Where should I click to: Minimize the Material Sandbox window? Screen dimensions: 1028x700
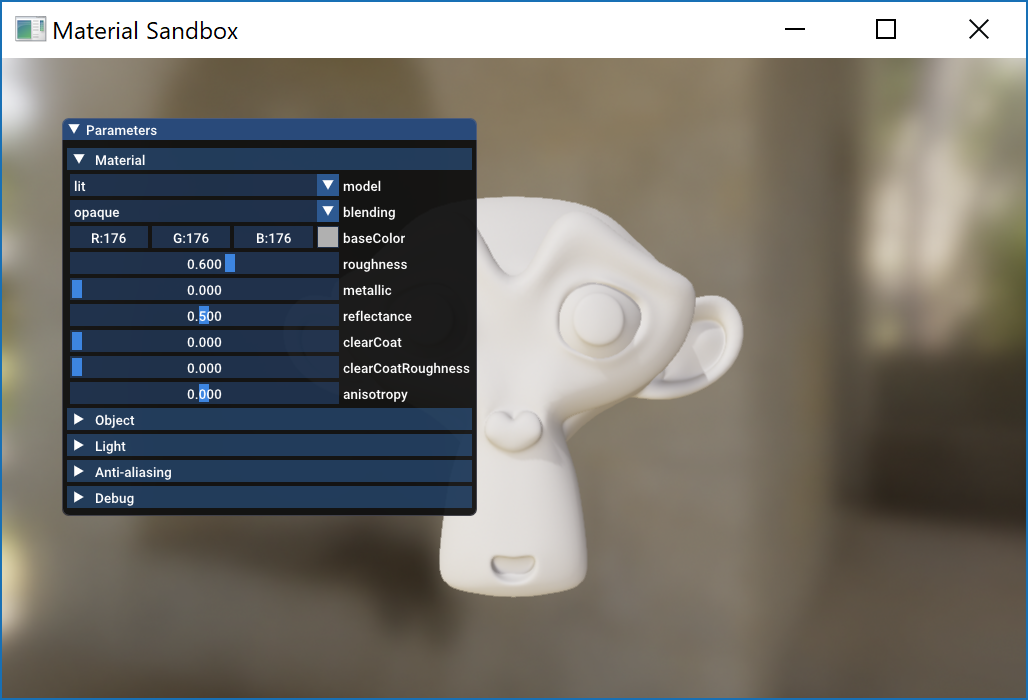click(x=795, y=29)
